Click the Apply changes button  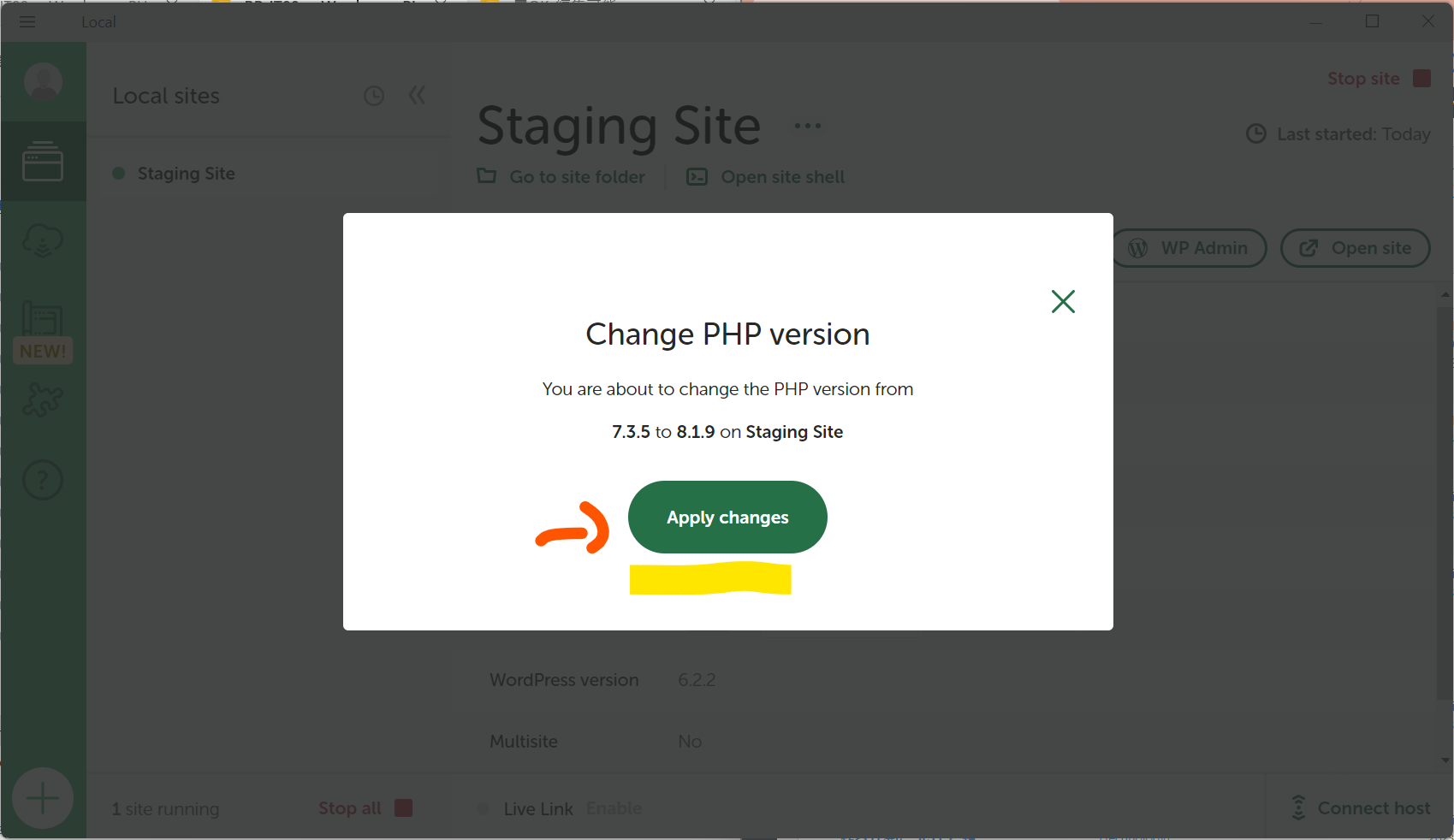click(727, 518)
